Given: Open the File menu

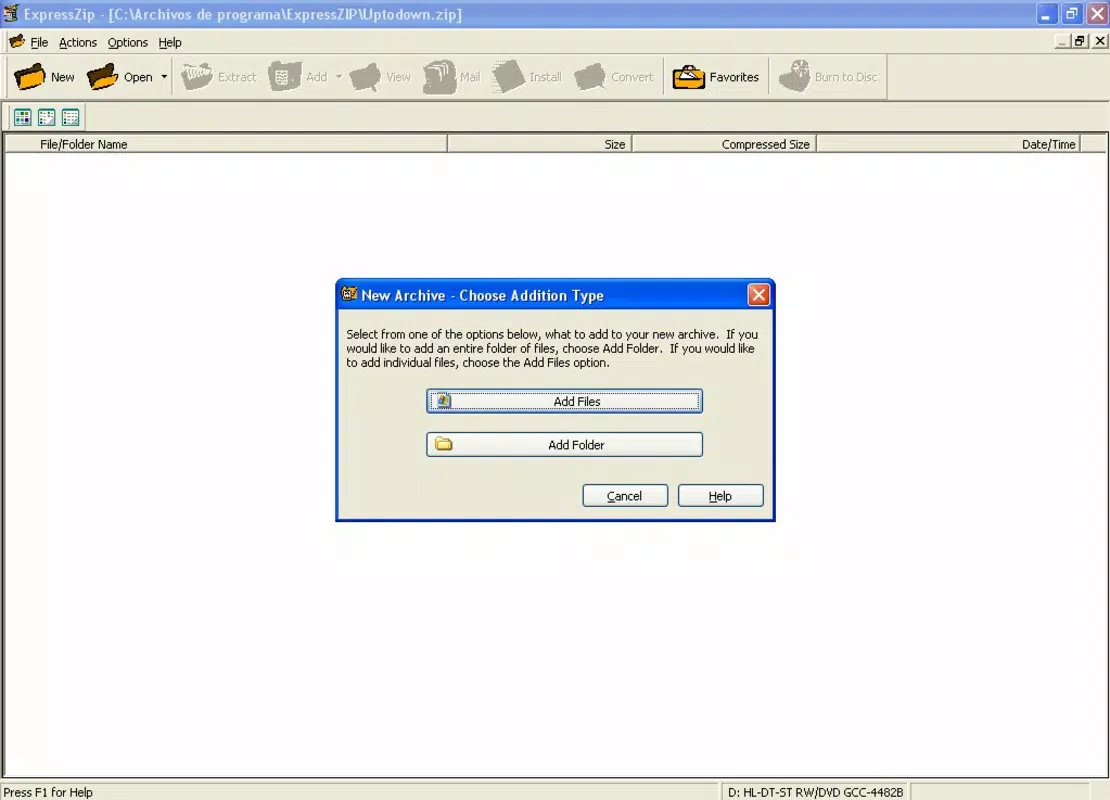Looking at the screenshot, I should (x=39, y=42).
